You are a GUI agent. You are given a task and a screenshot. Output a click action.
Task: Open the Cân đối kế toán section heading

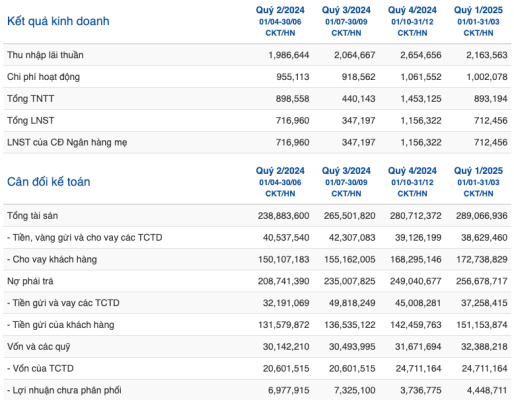pos(49,182)
